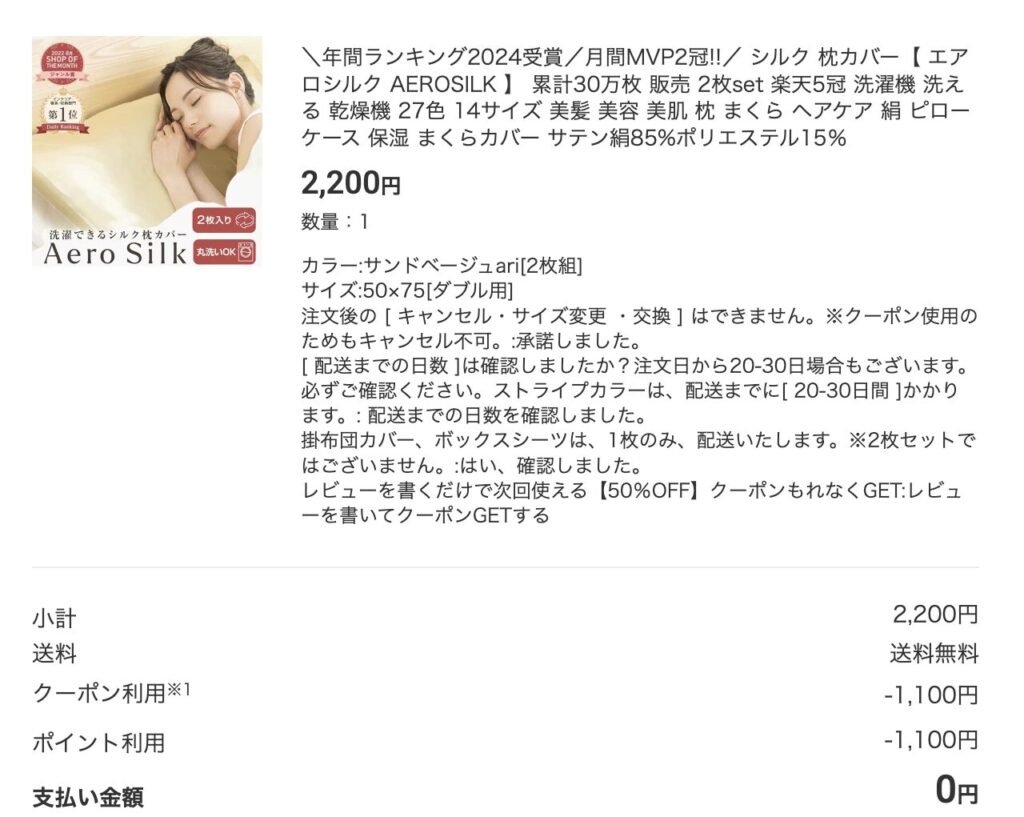Image resolution: width=1024 pixels, height=817 pixels.
Task: Click the 丸洗いOK washing machine badge
Action: point(224,251)
